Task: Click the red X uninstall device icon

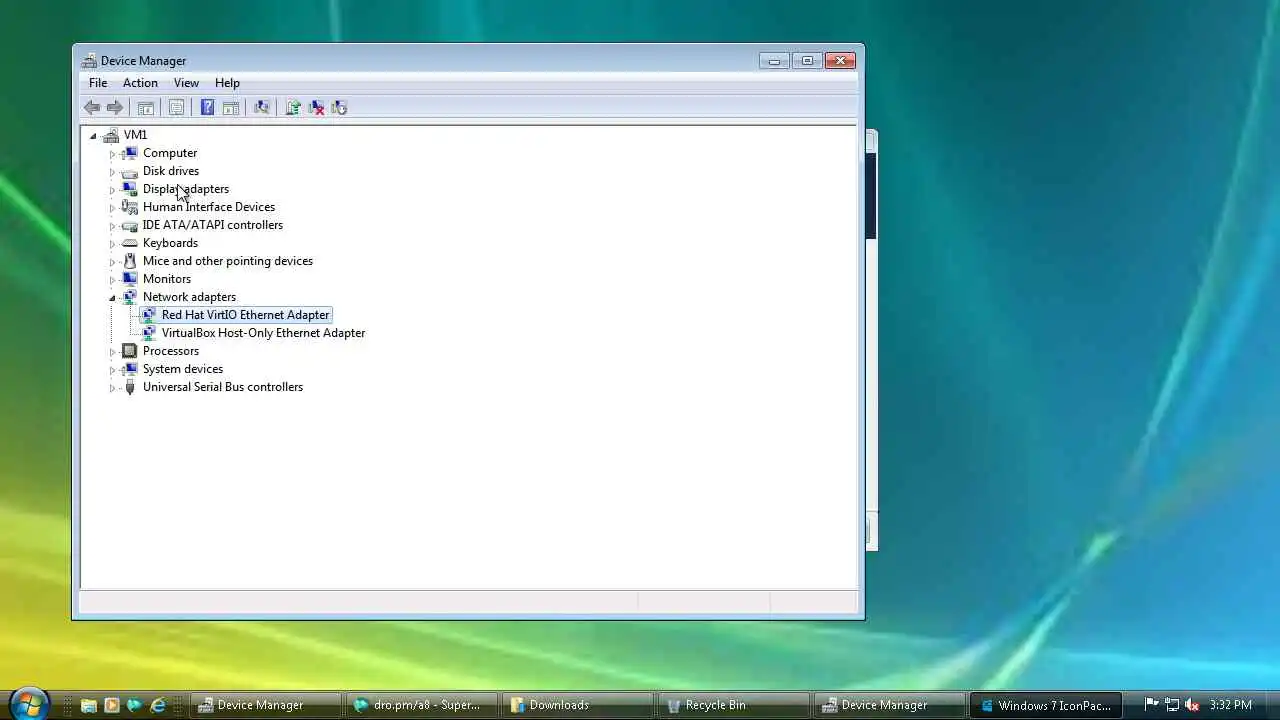Action: pos(316,108)
